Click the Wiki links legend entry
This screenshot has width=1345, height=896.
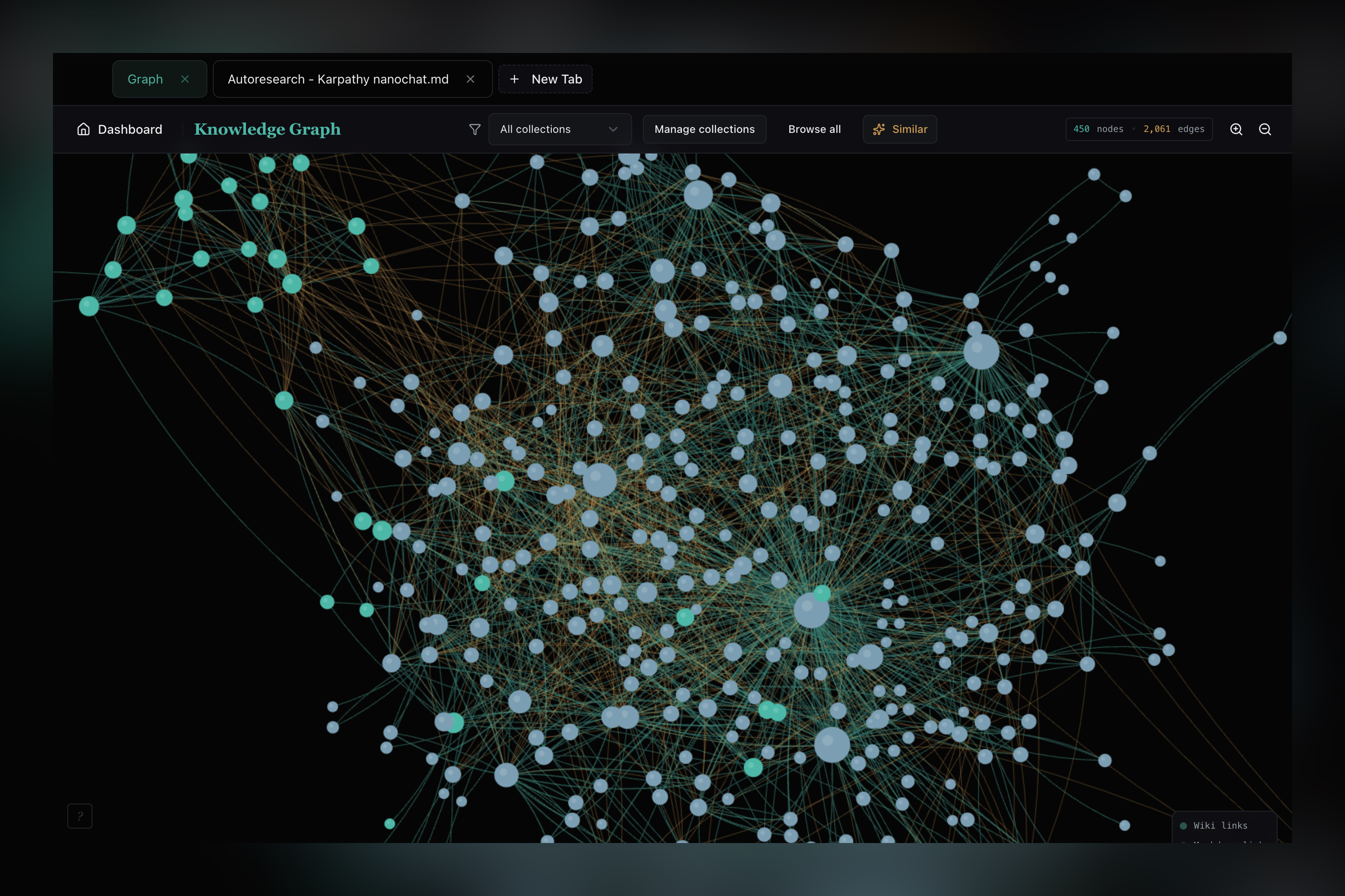[1214, 825]
